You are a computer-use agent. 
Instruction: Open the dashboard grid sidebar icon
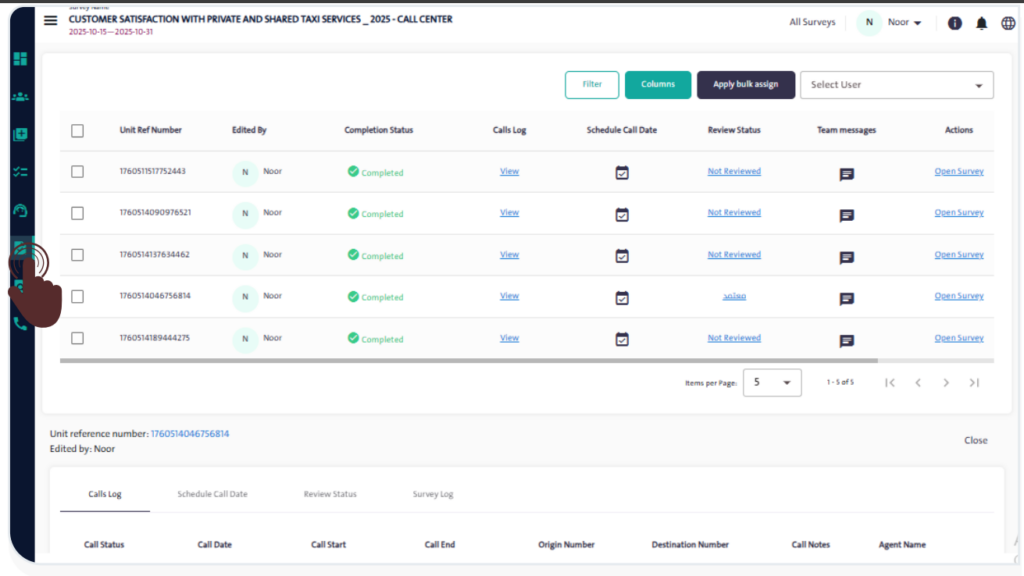click(20, 59)
